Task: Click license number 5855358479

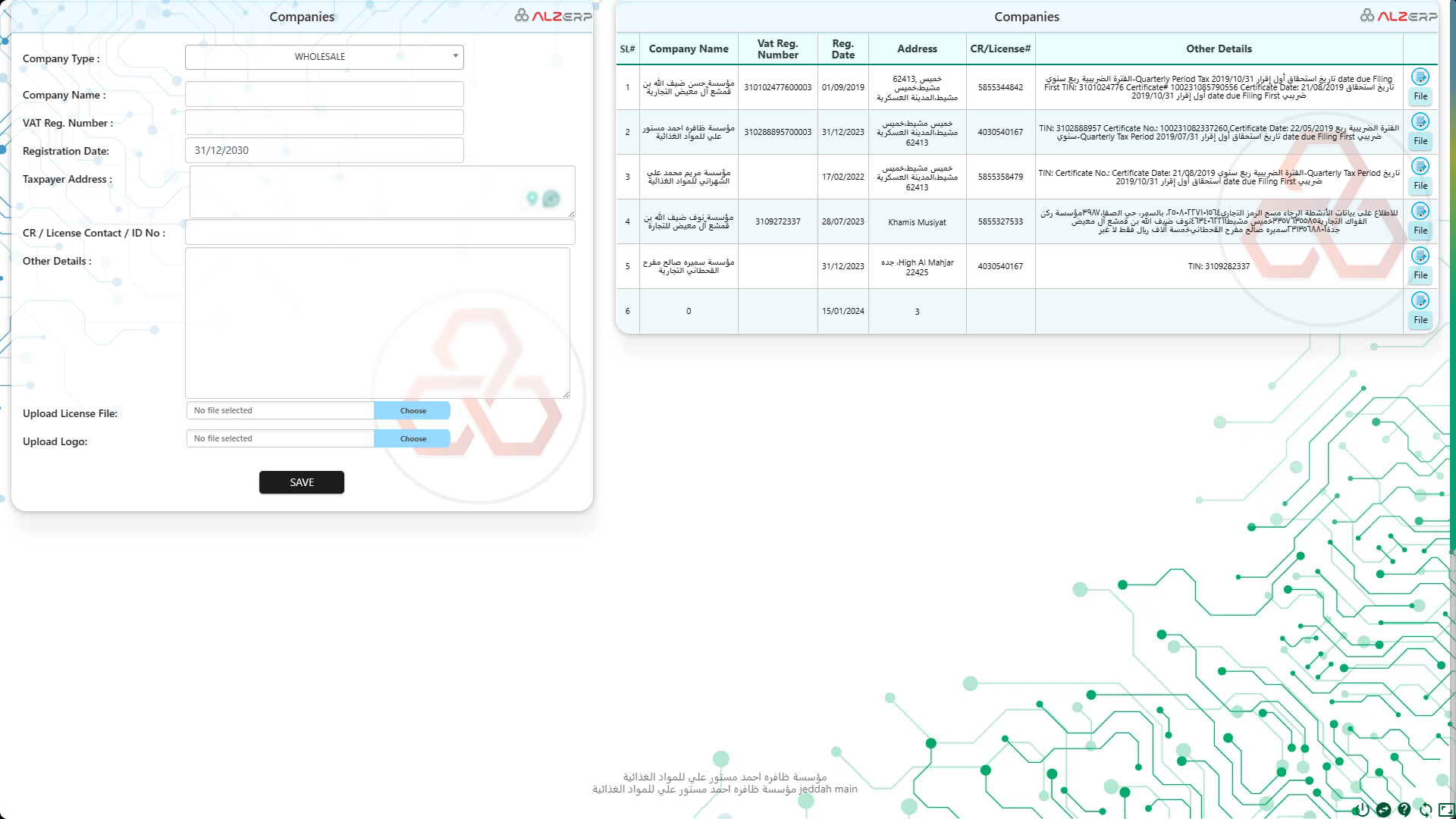Action: pyautogui.click(x=1001, y=177)
